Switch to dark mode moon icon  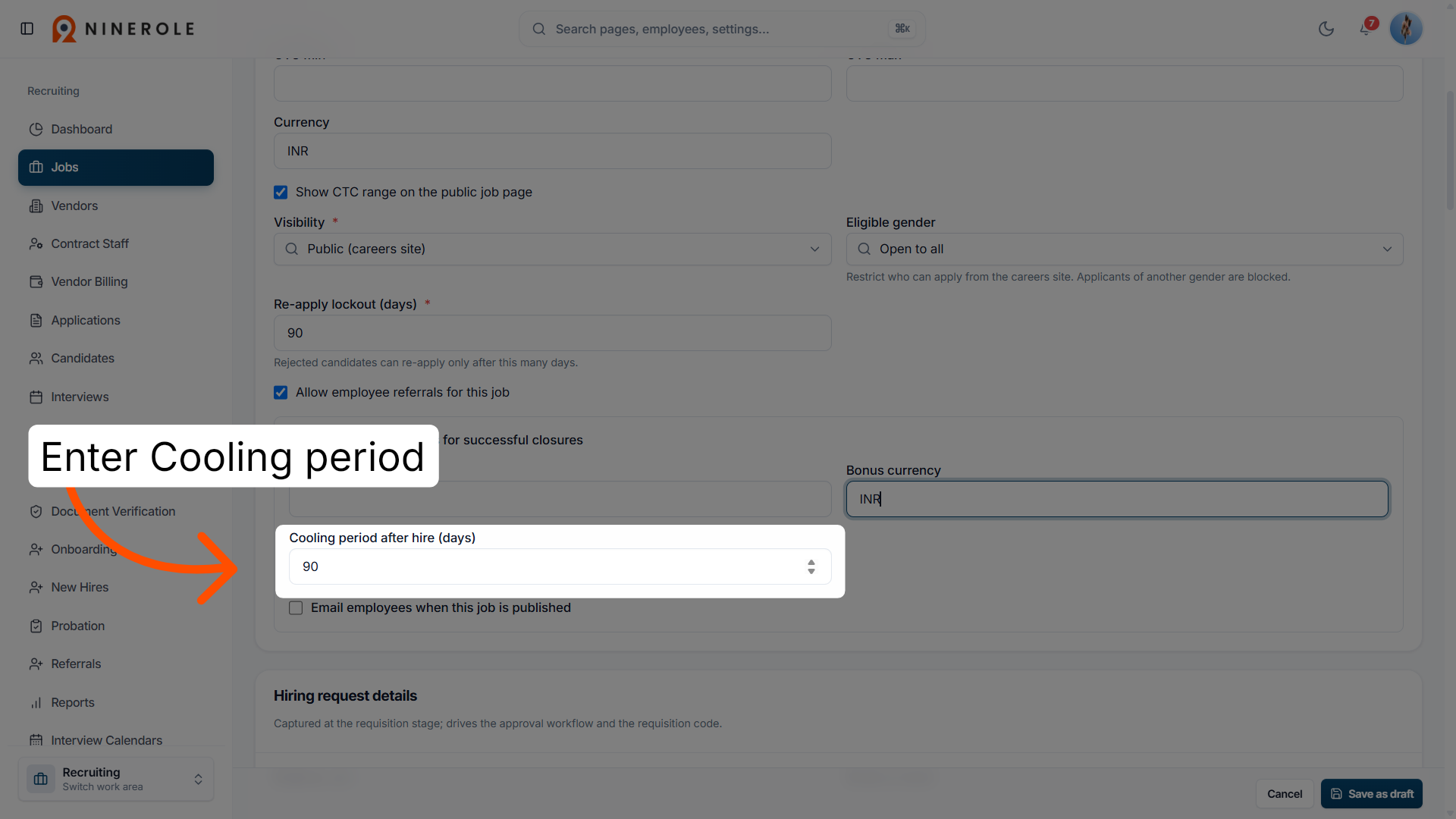1326,29
